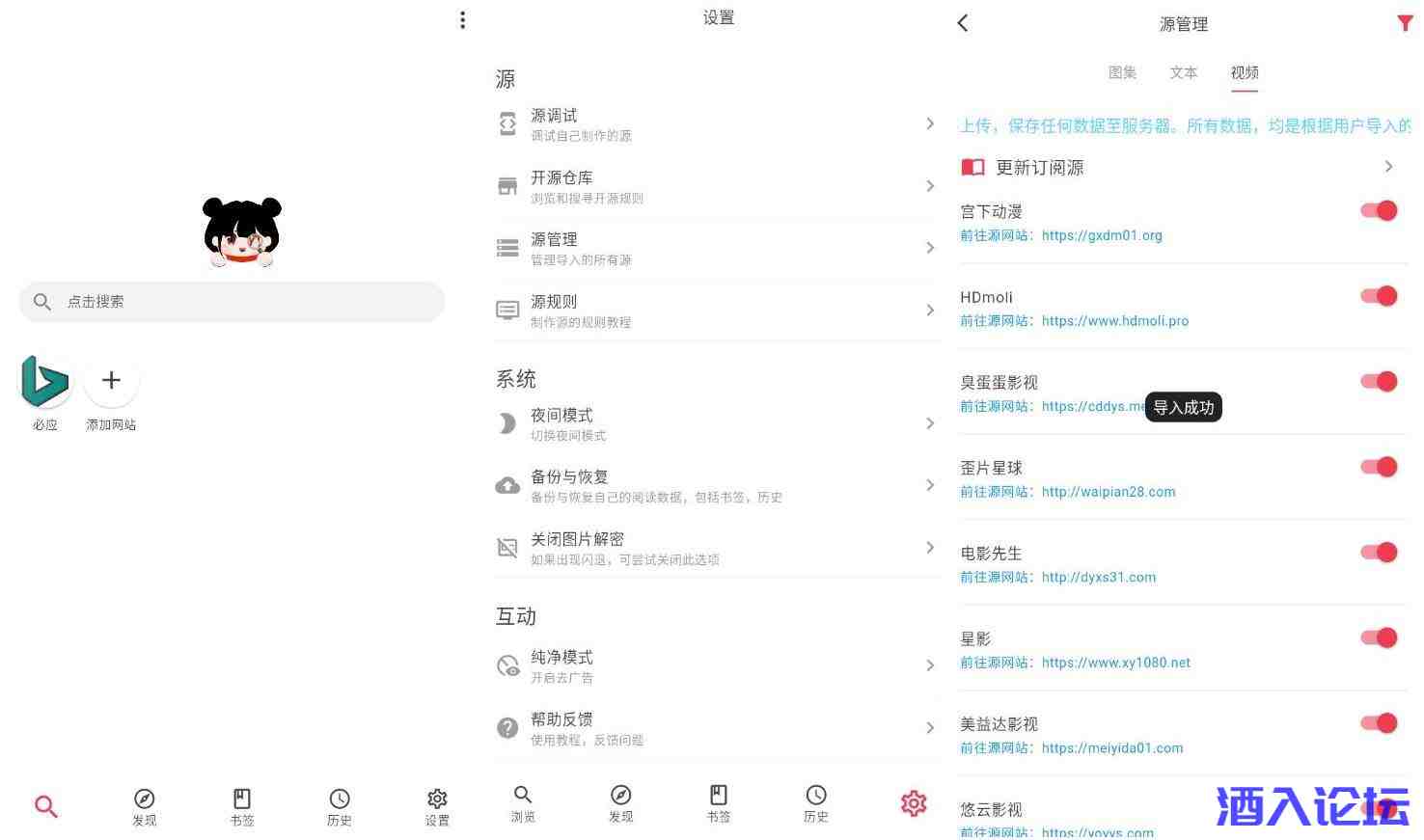Click the 开源仓库 store icon
Viewport: 1424px width, 840px height.
pyautogui.click(x=507, y=186)
